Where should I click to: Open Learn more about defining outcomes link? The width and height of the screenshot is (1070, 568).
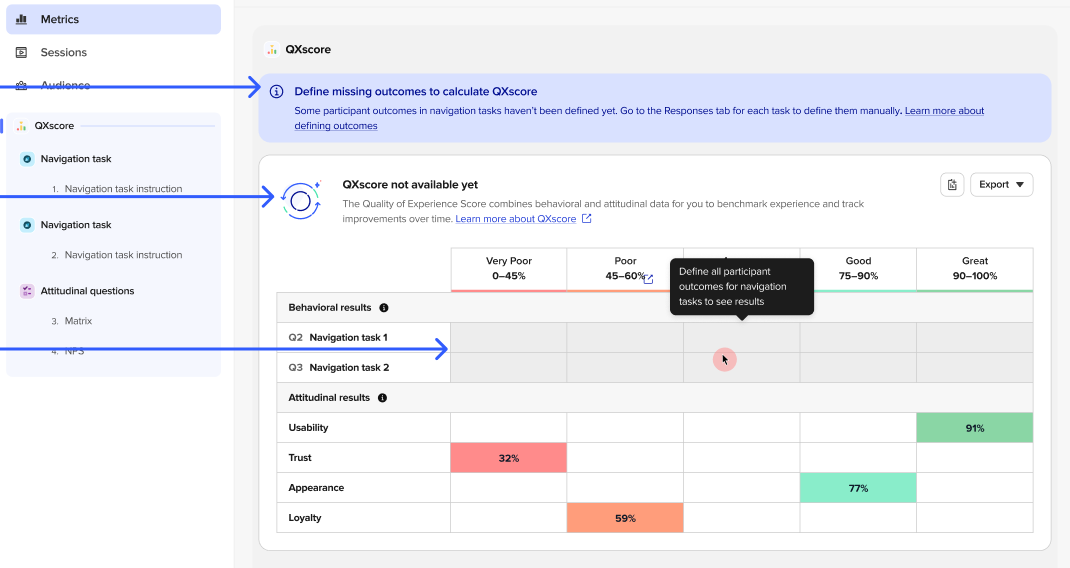pyautogui.click(x=944, y=111)
